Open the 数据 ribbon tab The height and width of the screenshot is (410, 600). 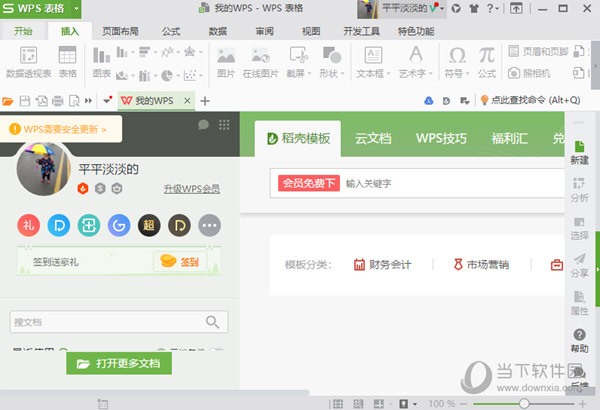218,31
